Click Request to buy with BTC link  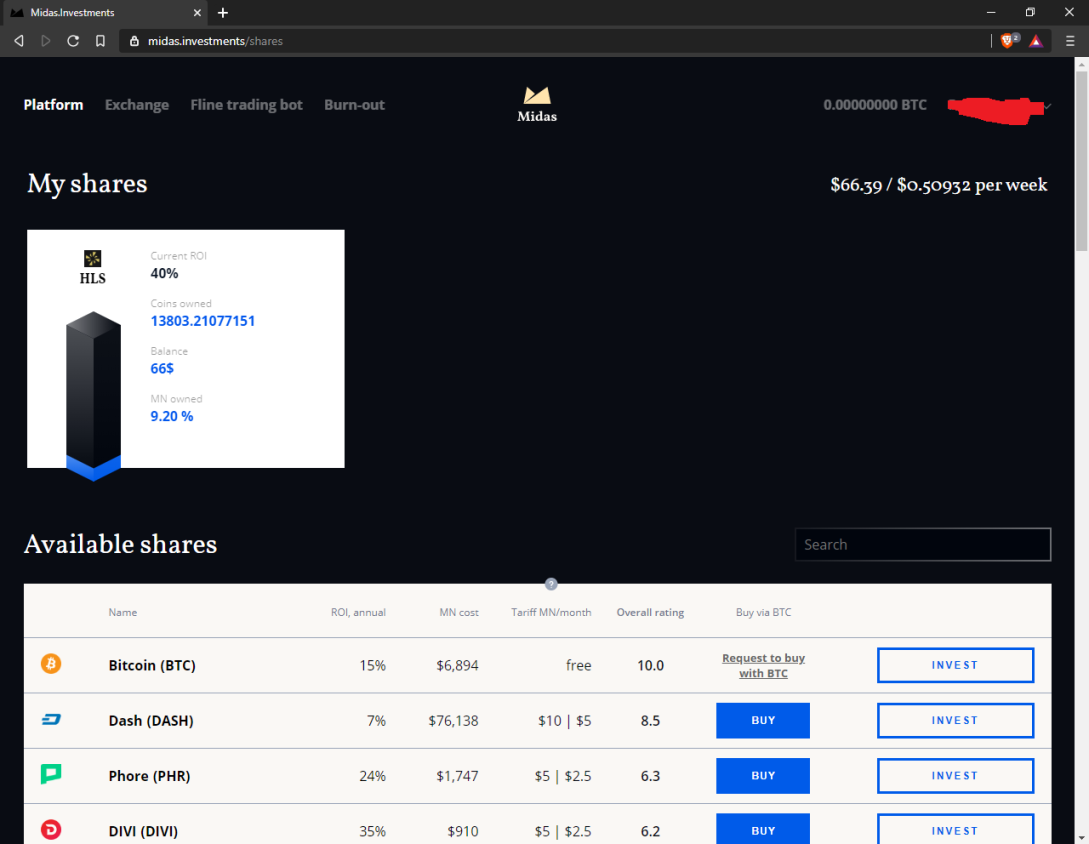[x=763, y=665]
